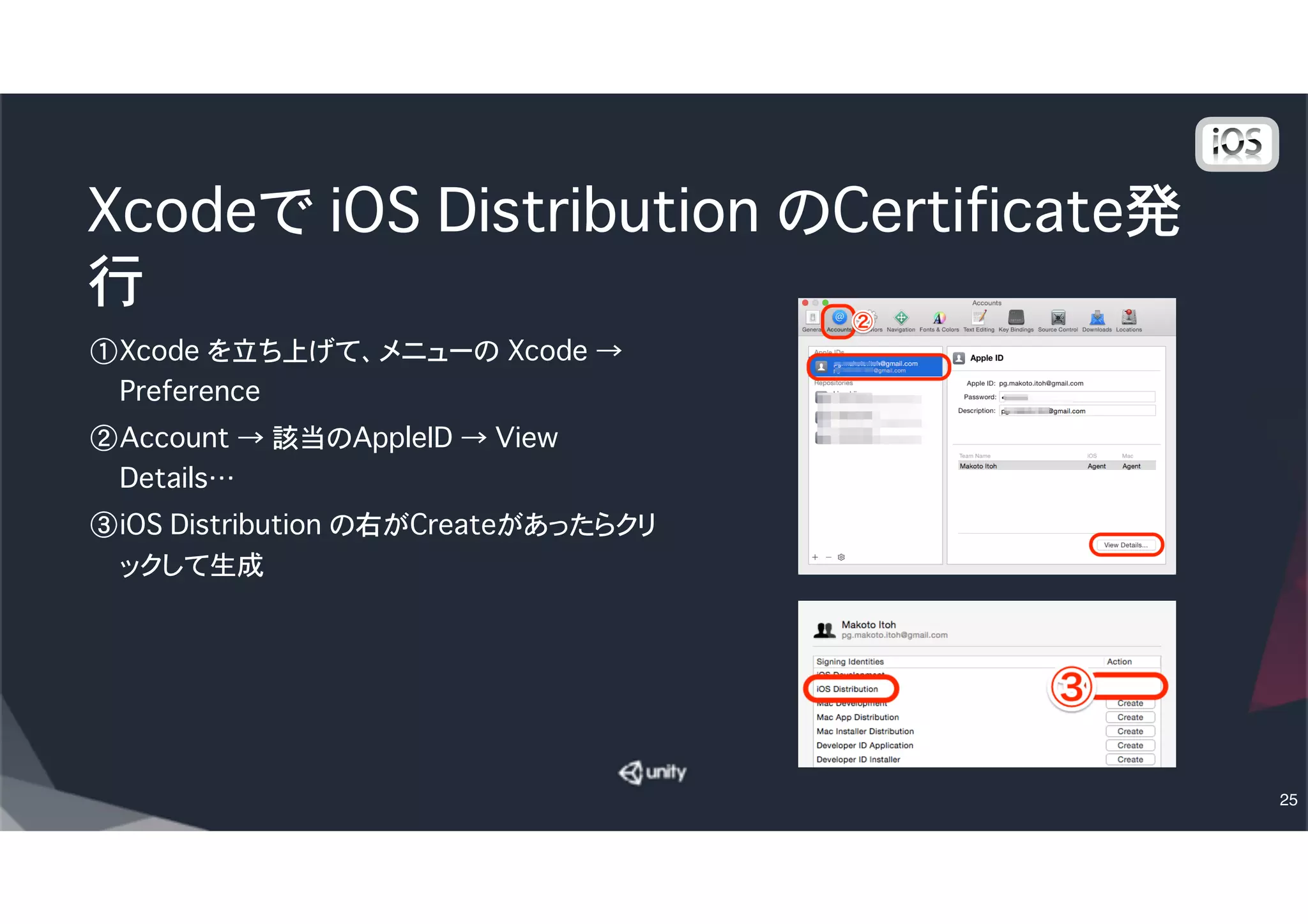Click the Team Name column header
1308x924 pixels.
point(975,456)
